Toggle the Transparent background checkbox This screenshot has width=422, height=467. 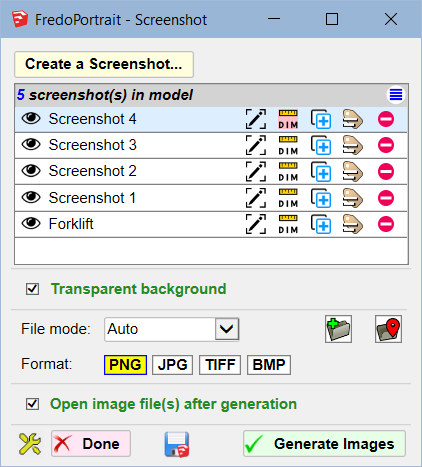pyautogui.click(x=32, y=289)
